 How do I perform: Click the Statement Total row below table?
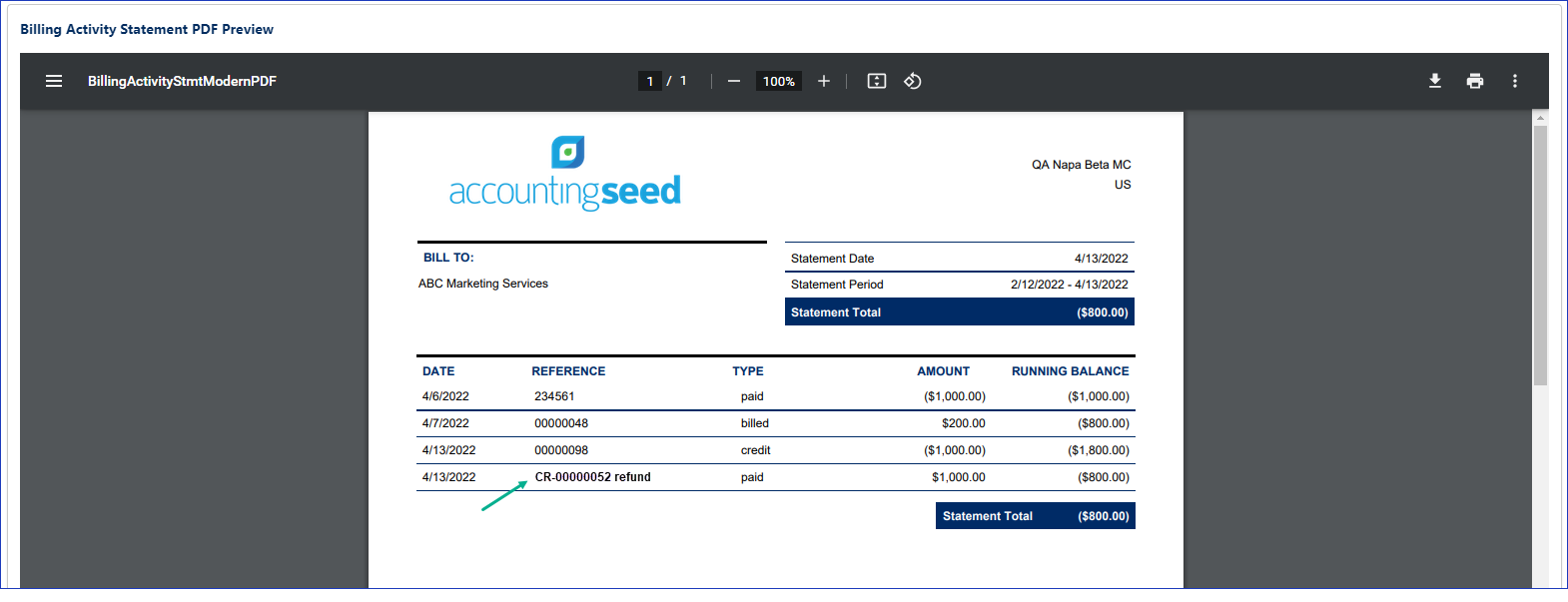1035,516
